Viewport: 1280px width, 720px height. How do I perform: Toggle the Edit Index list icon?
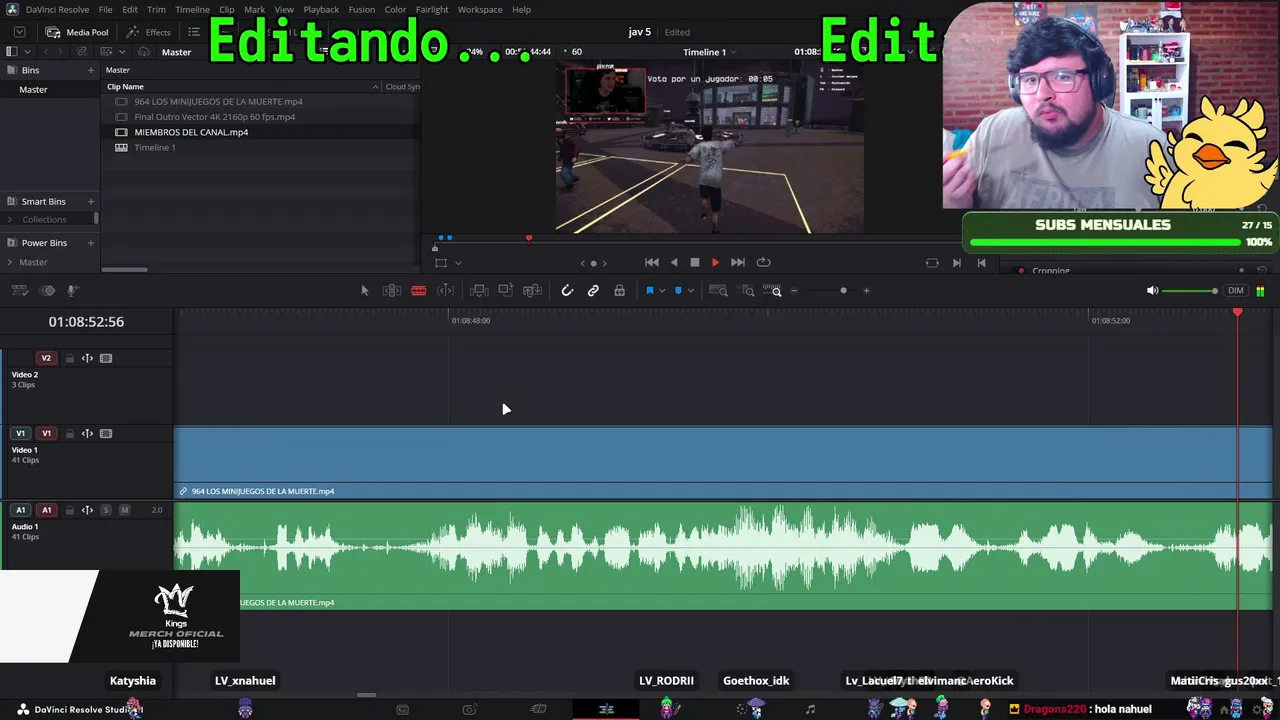coord(194,32)
